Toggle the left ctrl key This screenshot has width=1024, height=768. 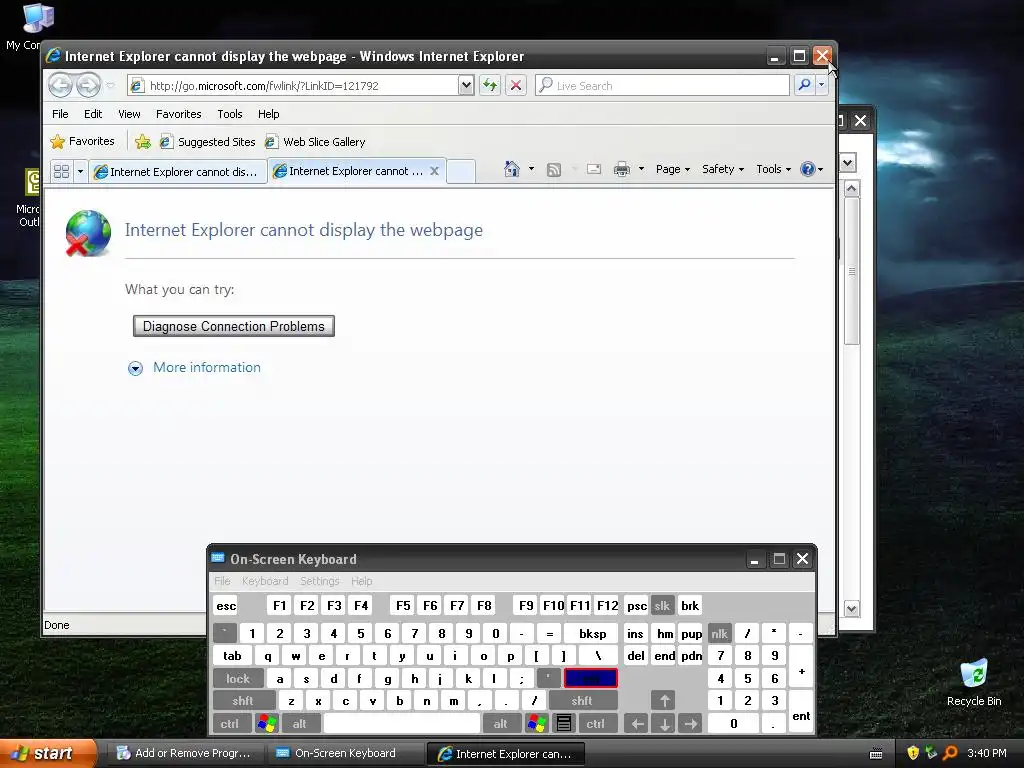coord(229,724)
